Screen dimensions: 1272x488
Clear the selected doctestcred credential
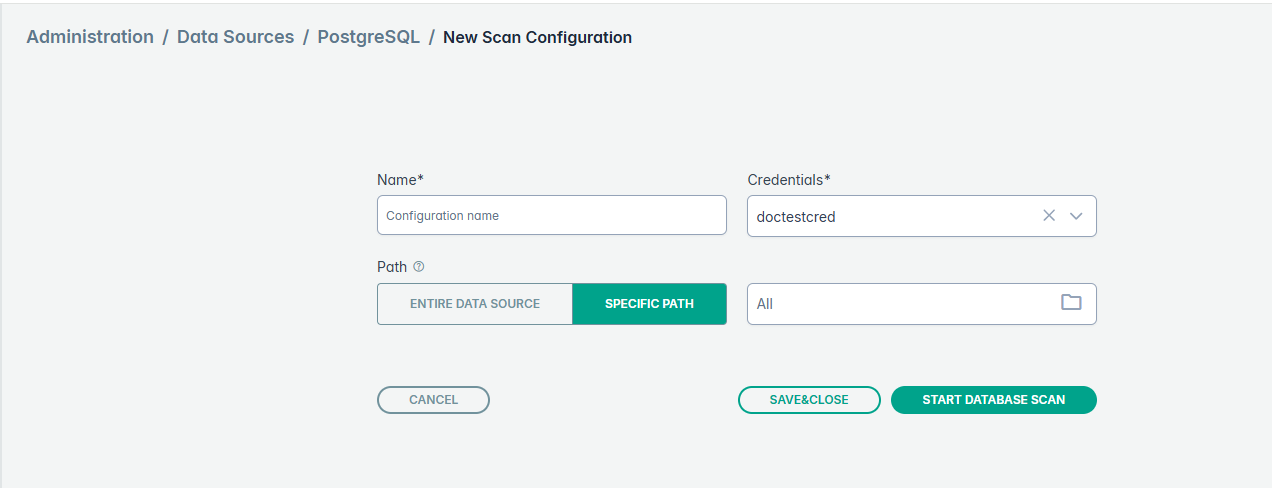(x=1049, y=216)
